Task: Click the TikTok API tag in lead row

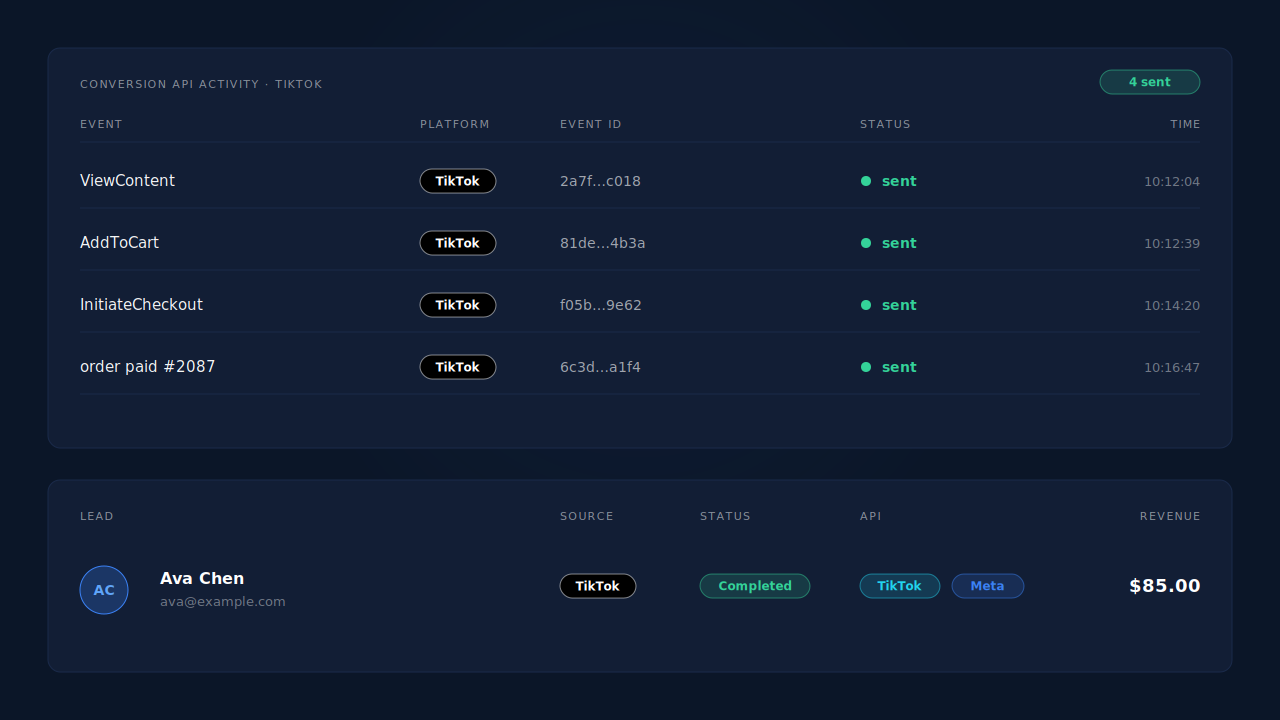Action: click(900, 586)
